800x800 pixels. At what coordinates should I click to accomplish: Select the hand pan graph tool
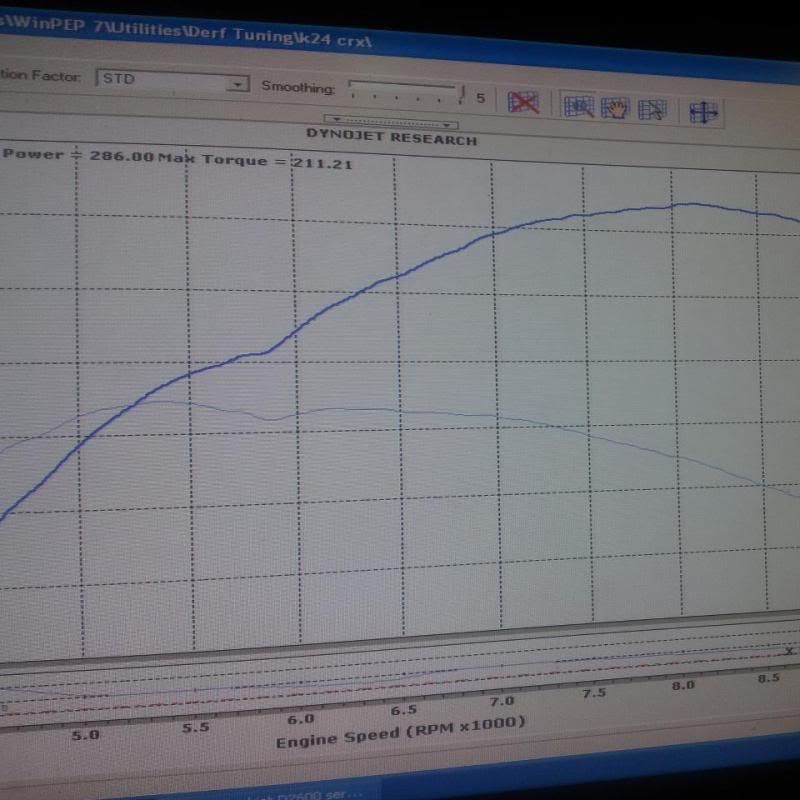pyautogui.click(x=615, y=108)
